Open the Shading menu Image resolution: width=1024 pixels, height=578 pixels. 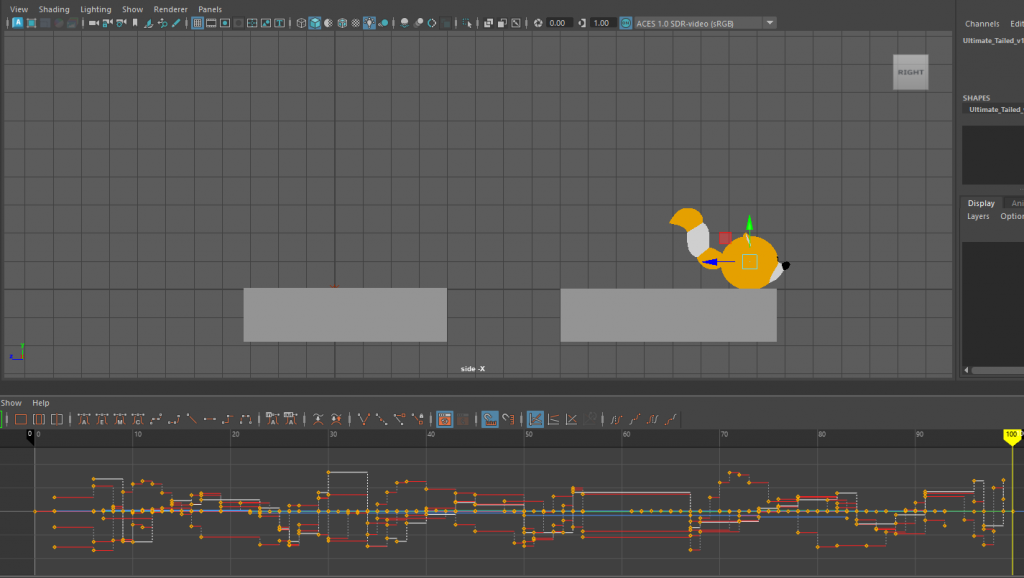(x=54, y=9)
